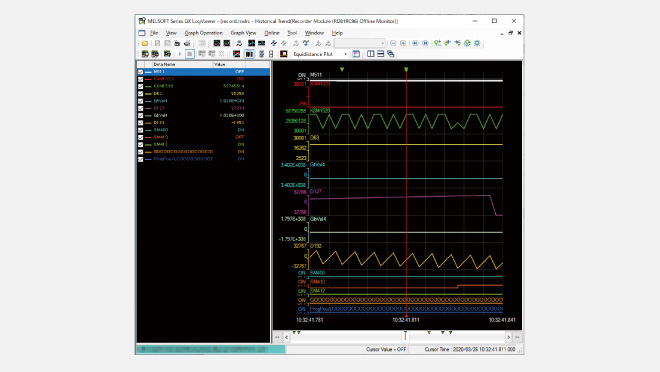This screenshot has width=660, height=372.
Task: Select the second GbVal4 gray data row
Action: tap(203, 115)
